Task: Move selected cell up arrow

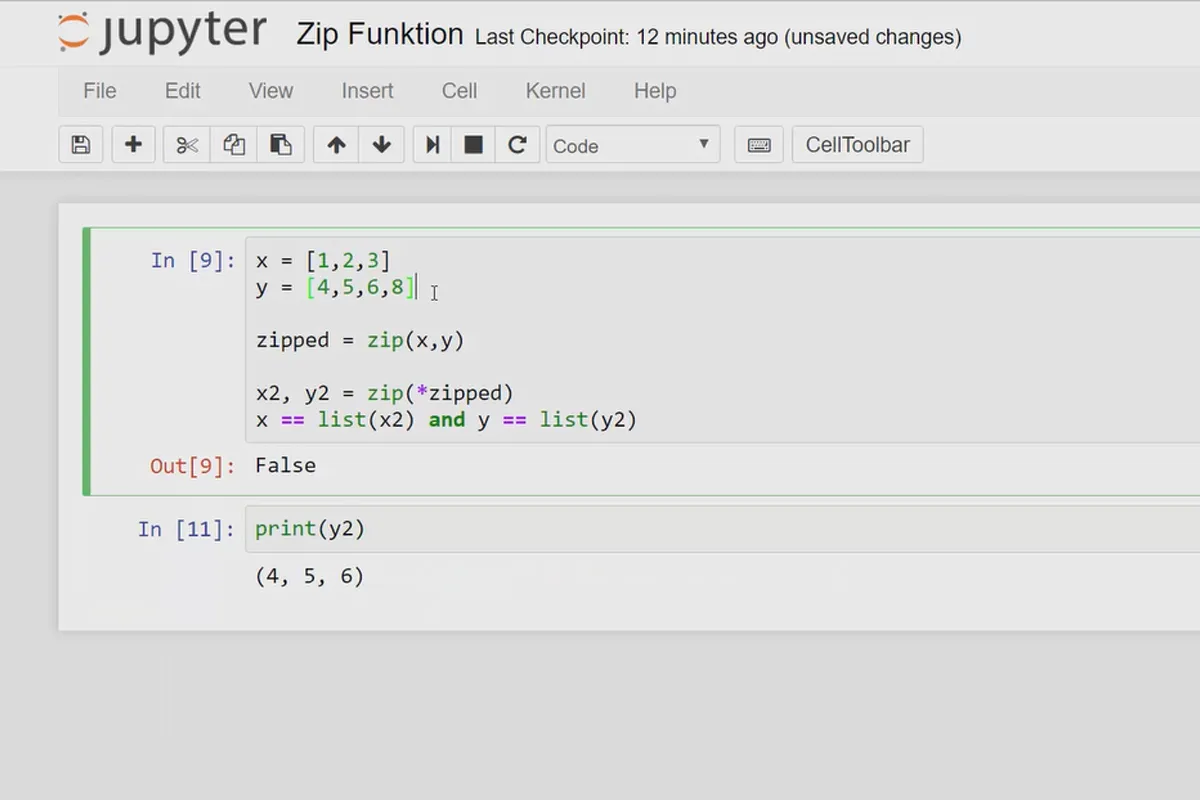Action: tap(336, 145)
